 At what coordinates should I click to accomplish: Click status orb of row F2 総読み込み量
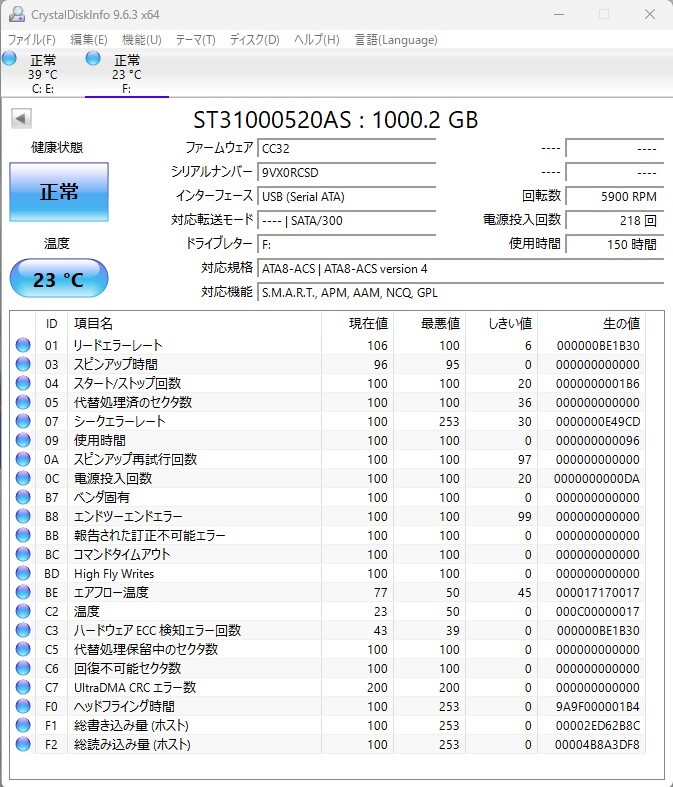23,744
